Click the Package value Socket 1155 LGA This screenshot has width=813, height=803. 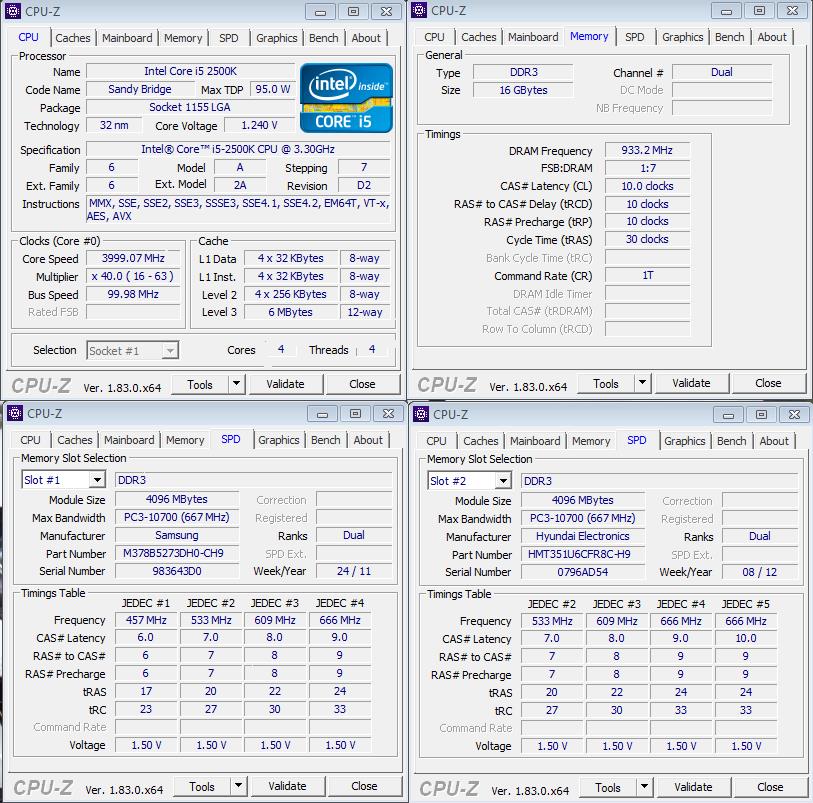tap(190, 107)
